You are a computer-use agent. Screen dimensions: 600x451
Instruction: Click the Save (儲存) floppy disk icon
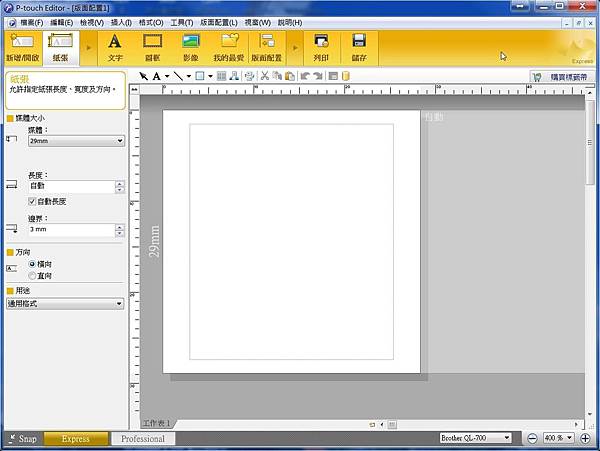359,48
